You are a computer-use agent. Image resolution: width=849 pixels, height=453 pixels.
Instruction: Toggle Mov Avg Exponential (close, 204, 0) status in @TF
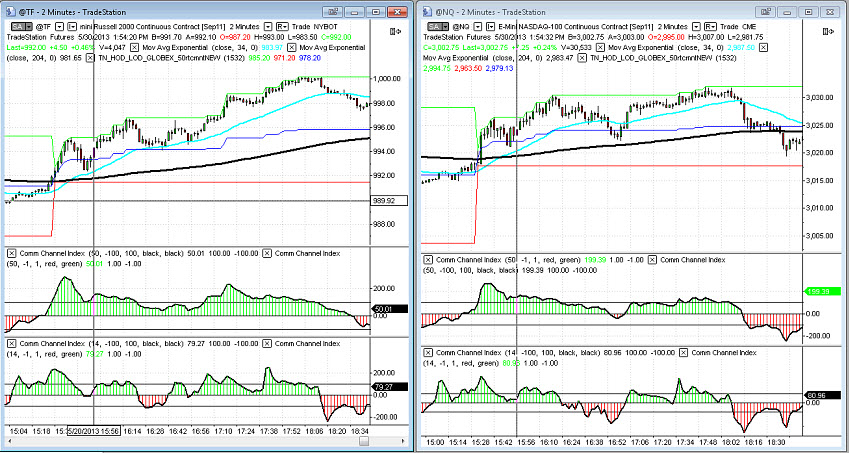[291, 48]
